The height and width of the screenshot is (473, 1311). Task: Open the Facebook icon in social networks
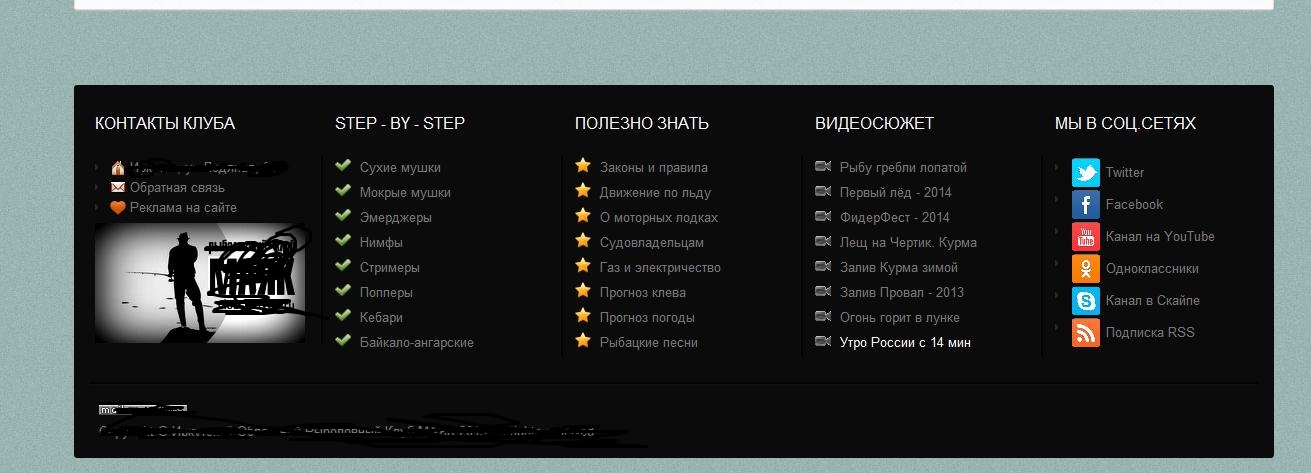tap(1086, 205)
